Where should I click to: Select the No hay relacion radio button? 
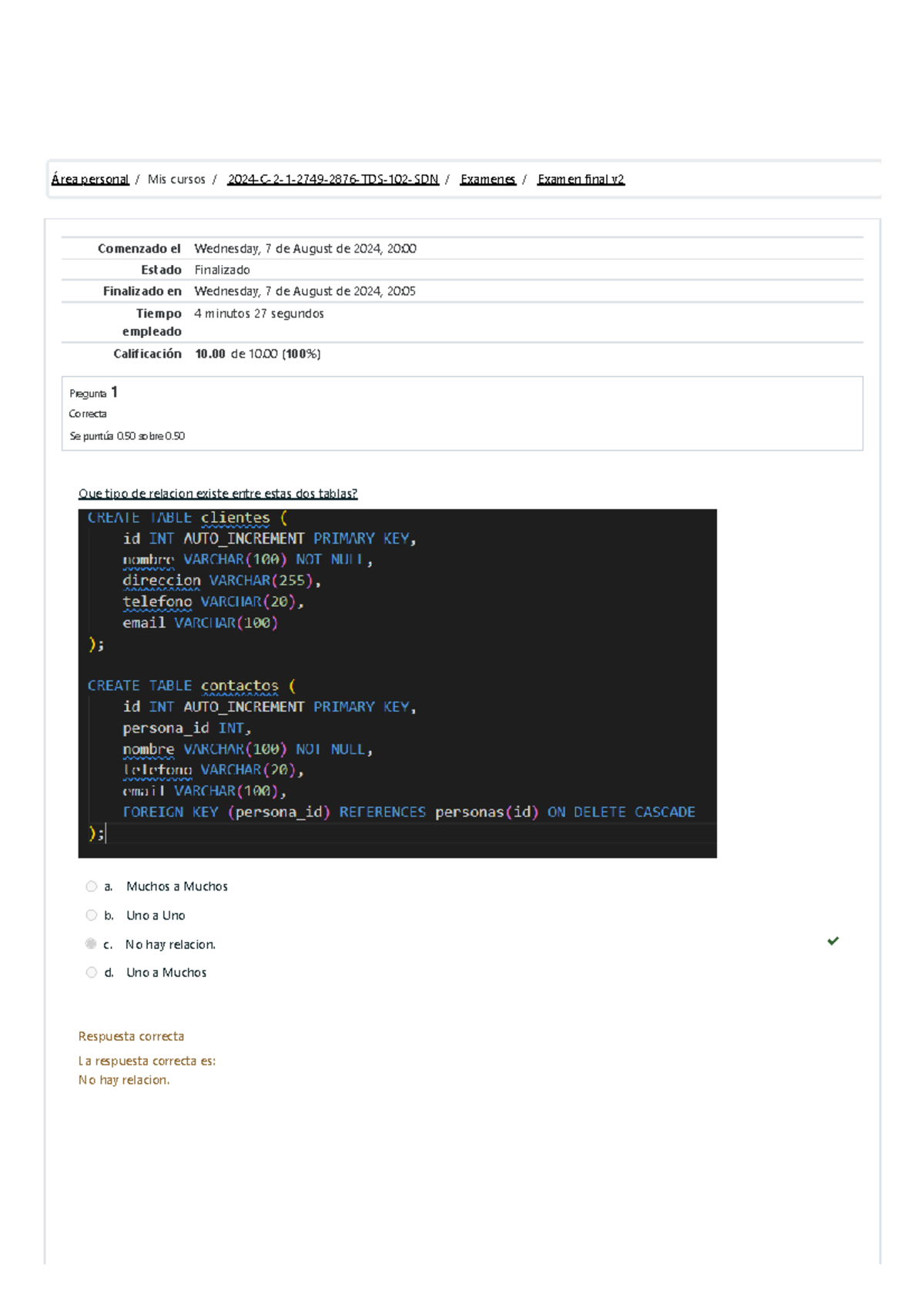point(91,944)
